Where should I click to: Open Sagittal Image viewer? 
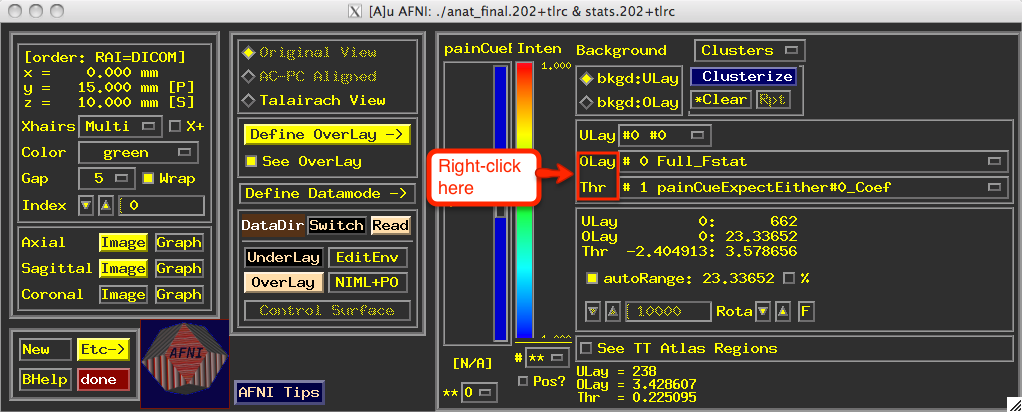tap(123, 269)
